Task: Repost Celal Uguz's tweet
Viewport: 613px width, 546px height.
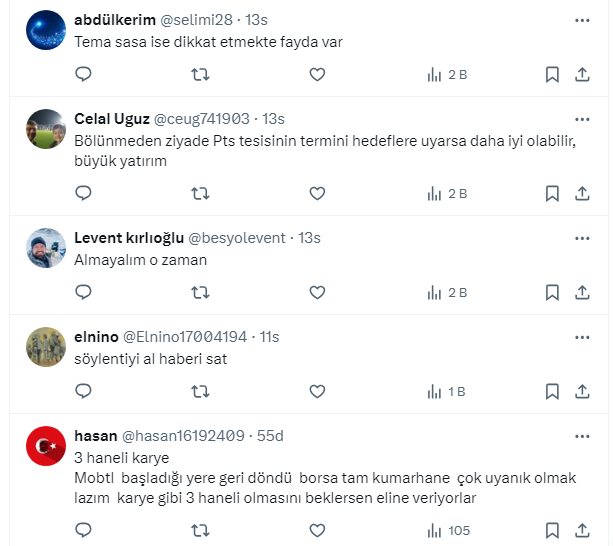Action: pos(200,193)
